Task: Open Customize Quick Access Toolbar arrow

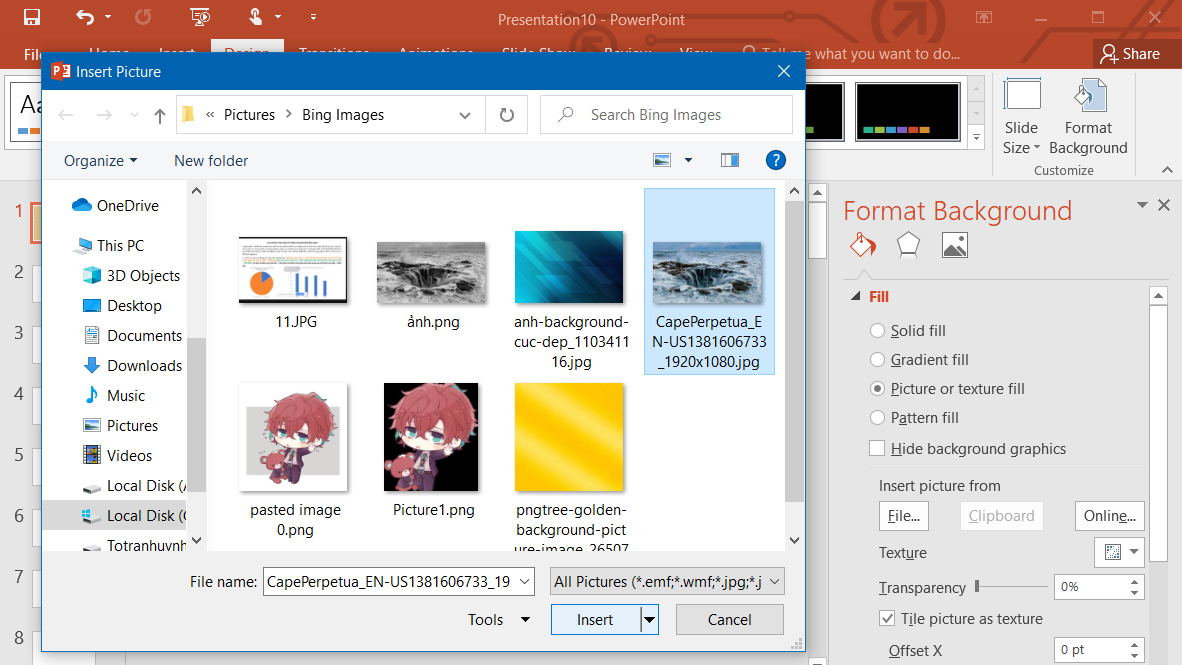Action: pos(313,17)
